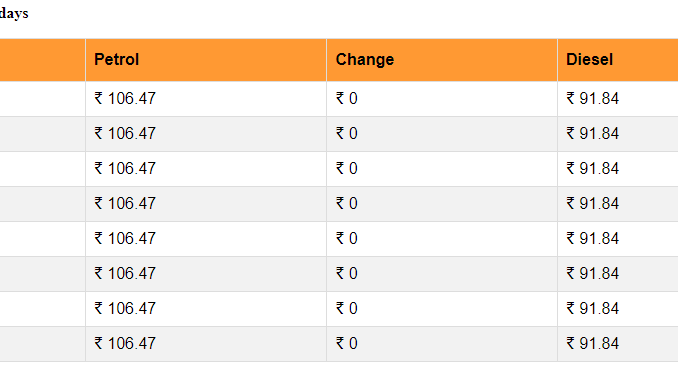The image size is (678, 373).
Task: Select the empty orange header cell before Petrol
Action: tap(42, 60)
